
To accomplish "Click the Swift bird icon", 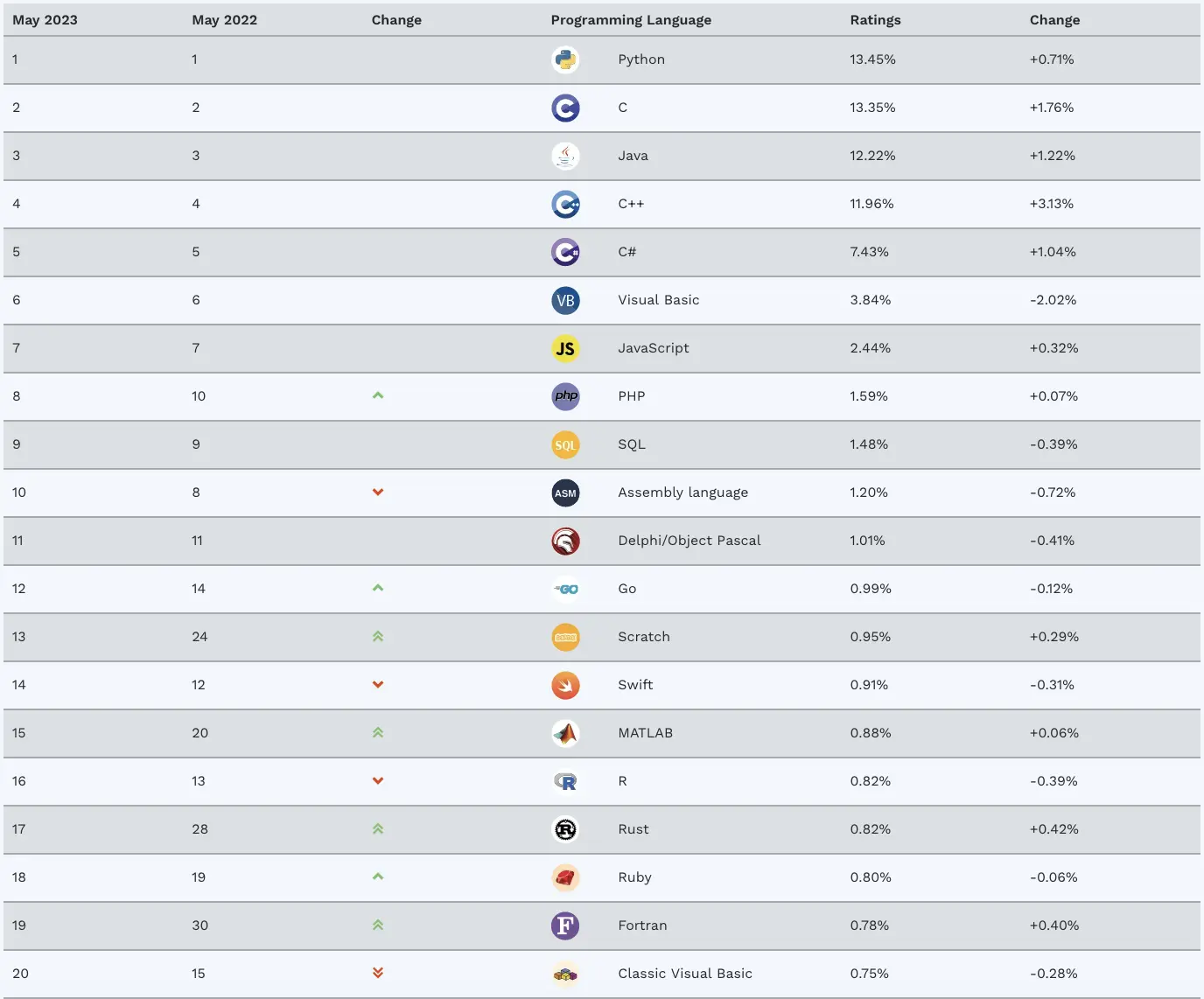I will point(565,685).
